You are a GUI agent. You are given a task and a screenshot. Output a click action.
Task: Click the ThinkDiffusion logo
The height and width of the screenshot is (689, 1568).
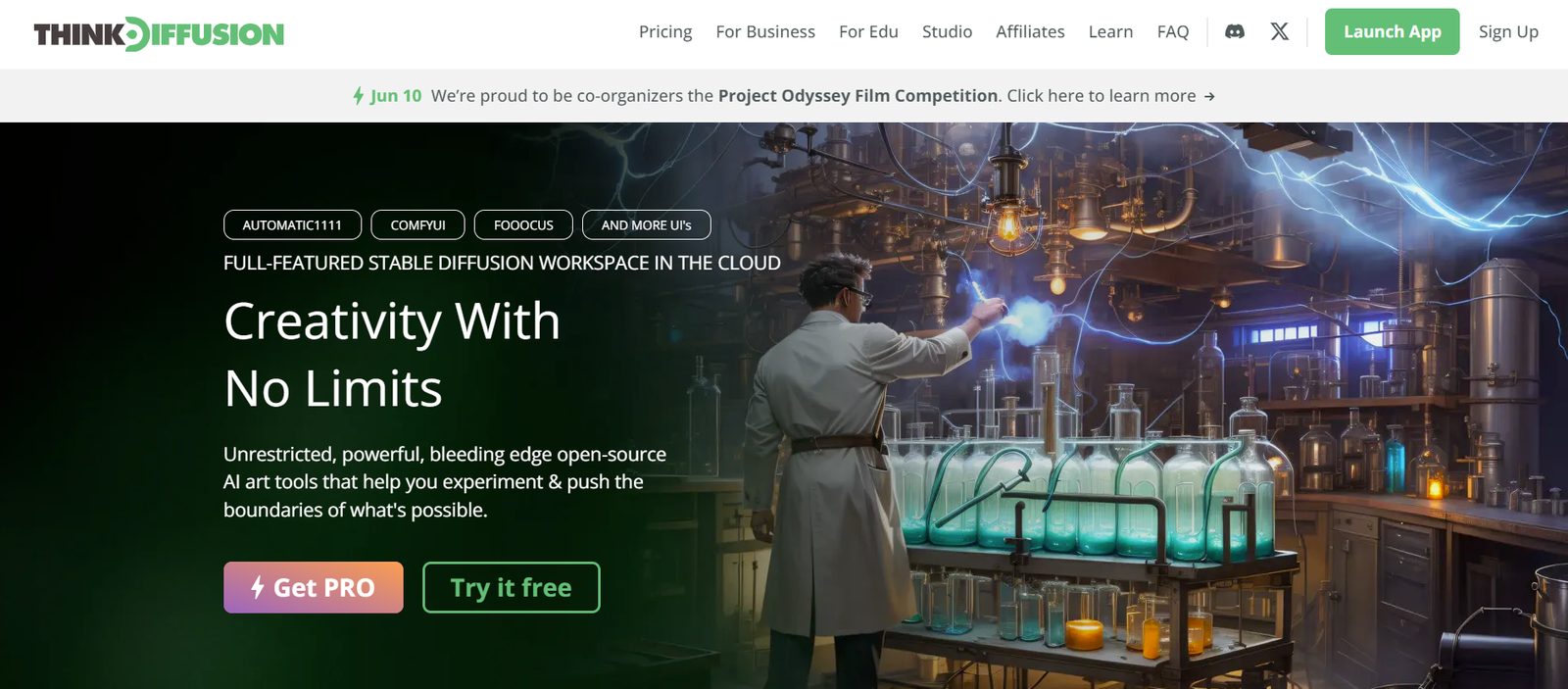[159, 34]
